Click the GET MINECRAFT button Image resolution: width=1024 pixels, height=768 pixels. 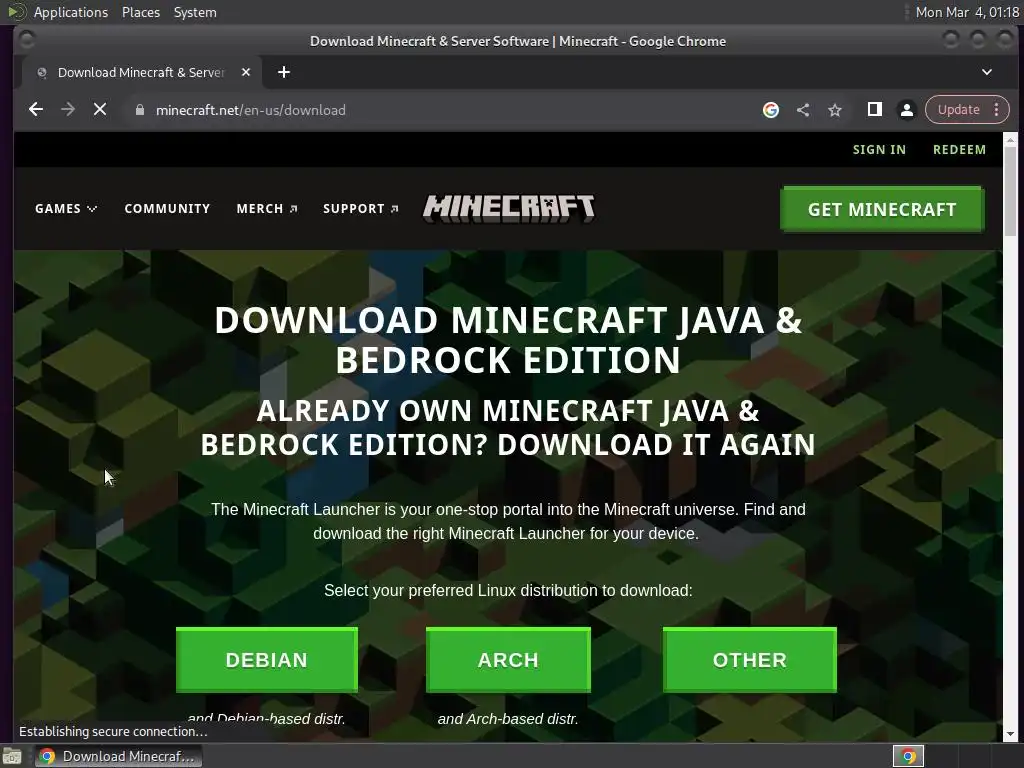(x=882, y=209)
